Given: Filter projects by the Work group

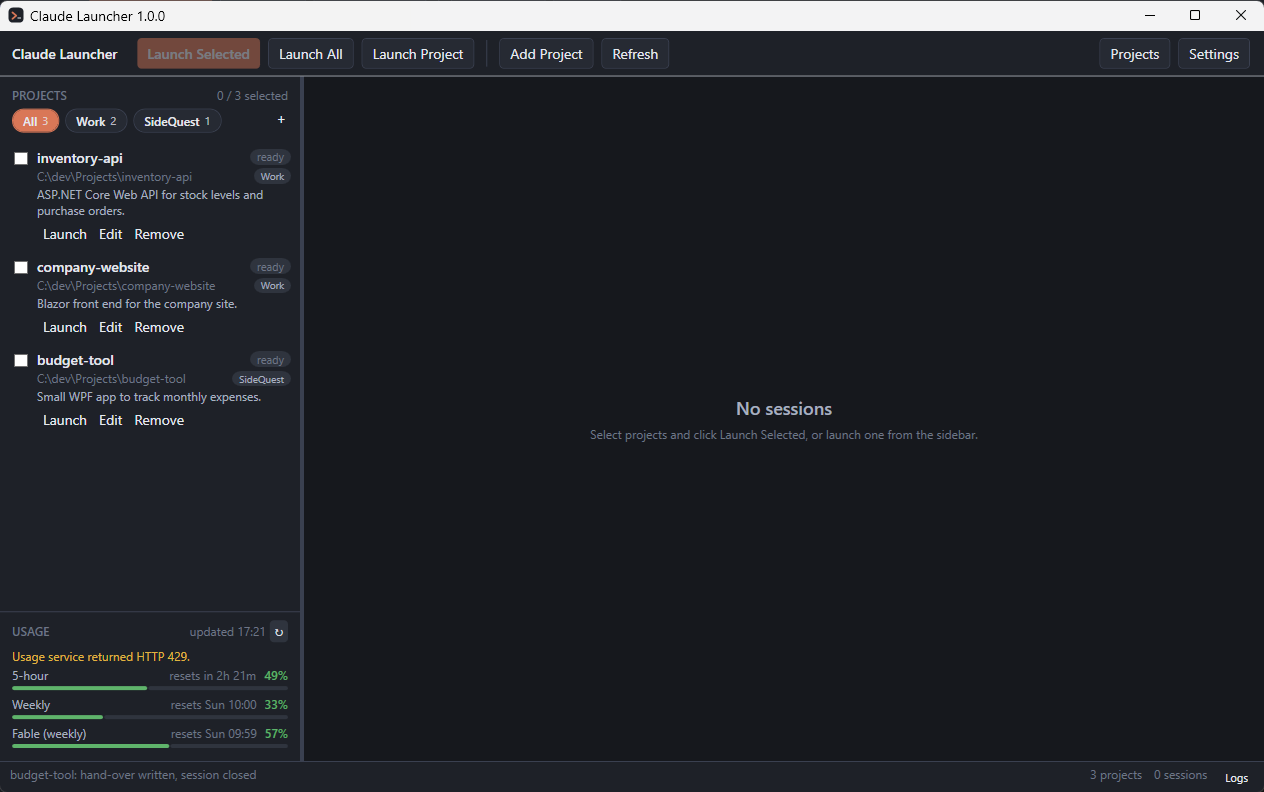Looking at the screenshot, I should 96,121.
